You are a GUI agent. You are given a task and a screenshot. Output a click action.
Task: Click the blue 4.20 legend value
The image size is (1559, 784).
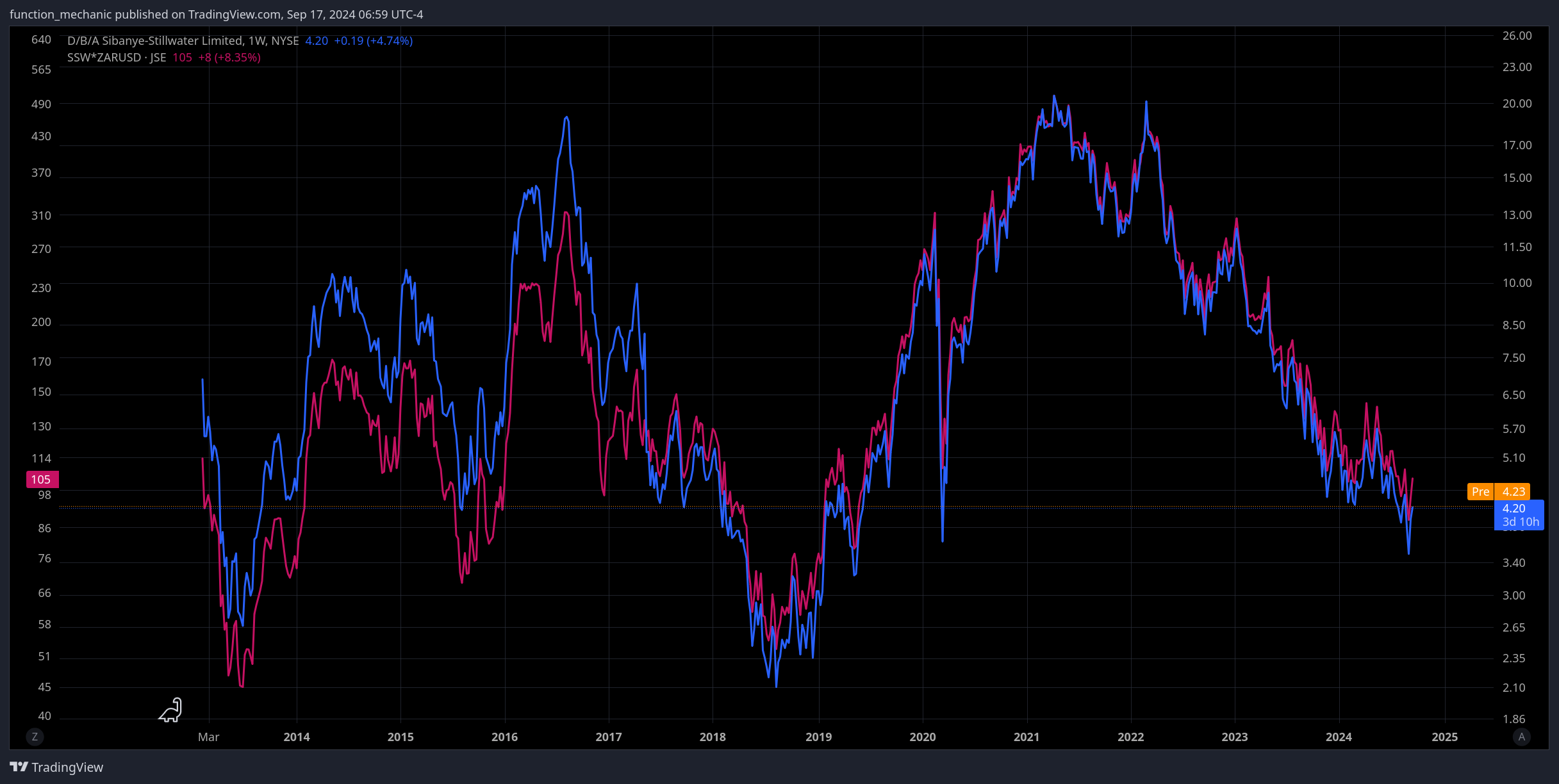[317, 40]
